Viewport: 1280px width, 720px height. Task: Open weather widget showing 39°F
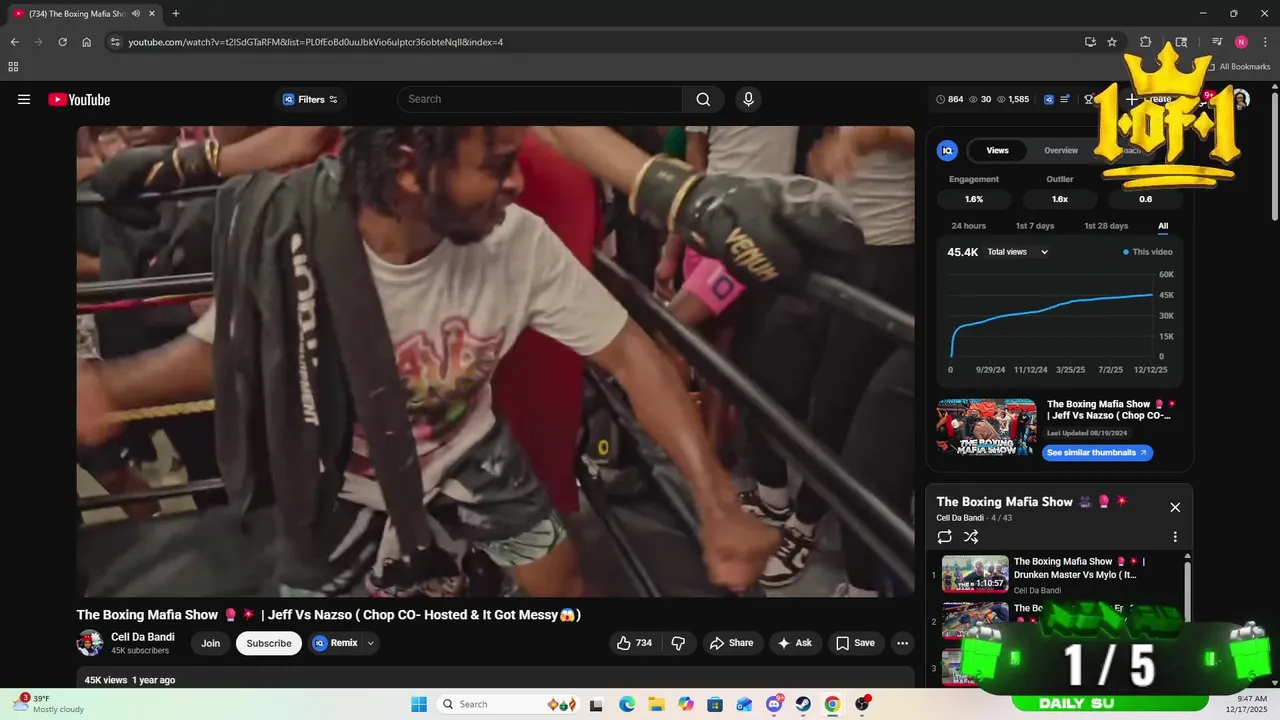pos(50,704)
